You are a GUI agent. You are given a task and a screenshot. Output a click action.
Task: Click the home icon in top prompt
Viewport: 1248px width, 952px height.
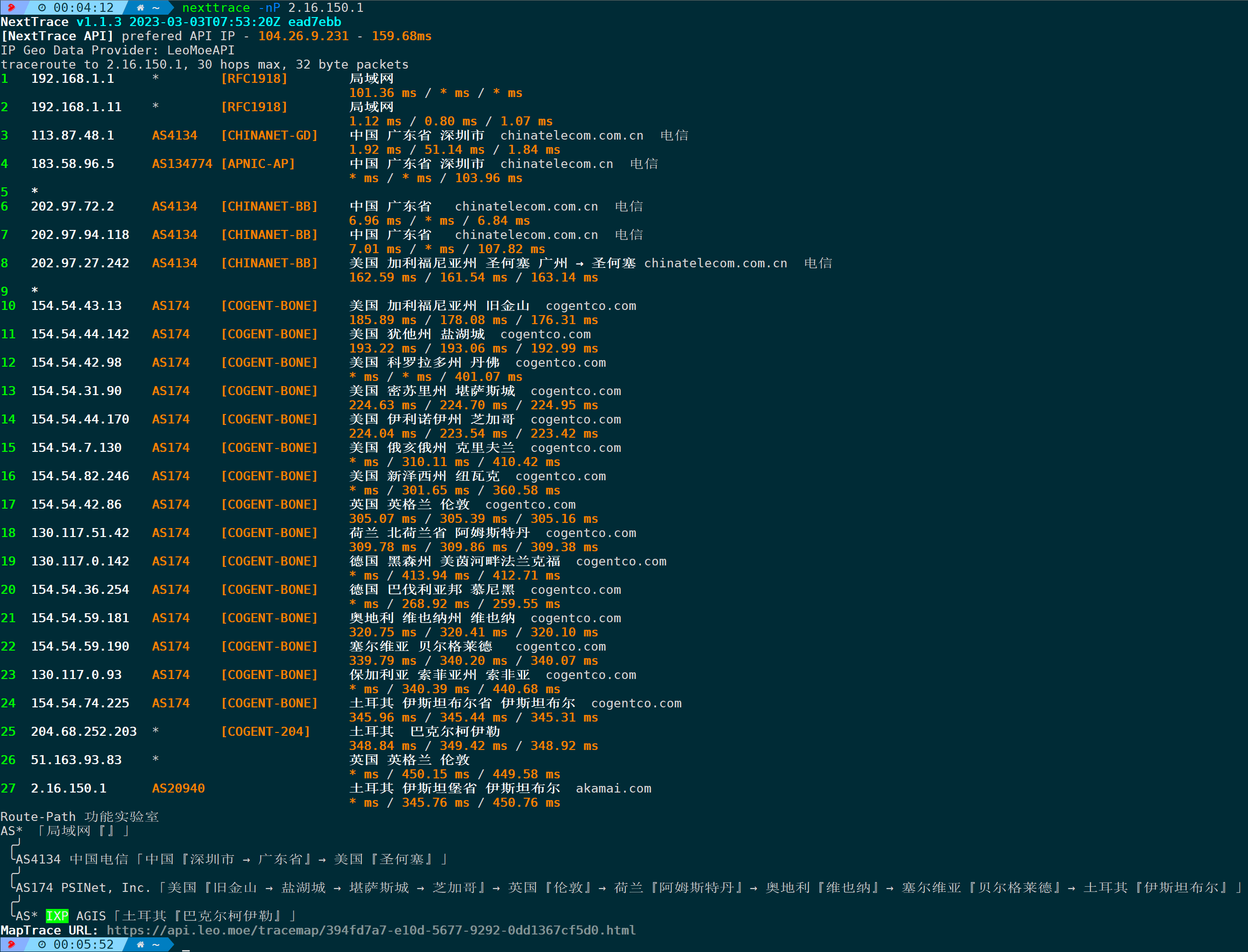tap(141, 8)
